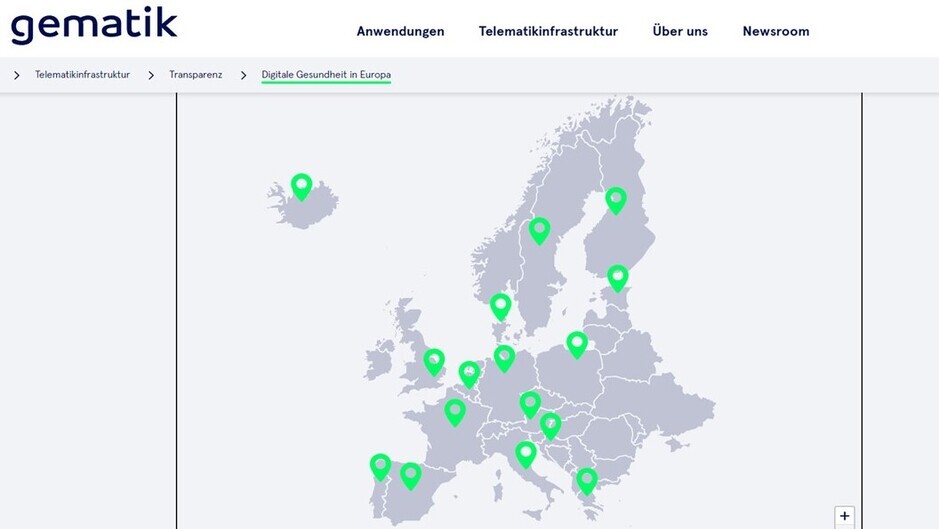The height and width of the screenshot is (529, 939).
Task: Go to the Newsroom section
Action: tap(776, 31)
